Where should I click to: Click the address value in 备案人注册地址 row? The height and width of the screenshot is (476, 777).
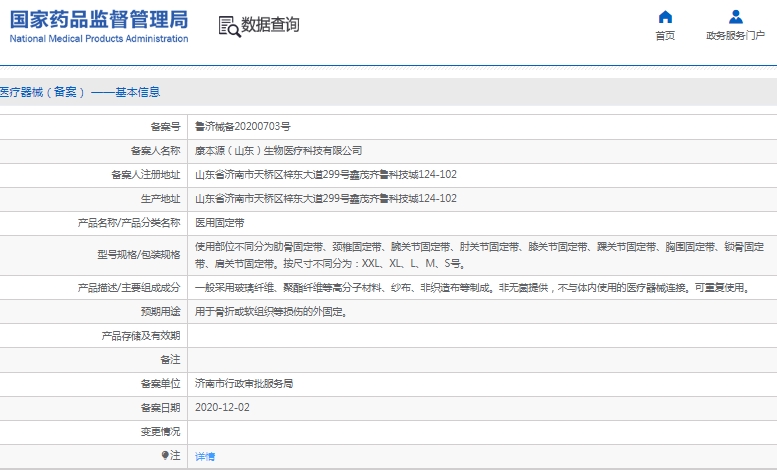[x=326, y=175]
